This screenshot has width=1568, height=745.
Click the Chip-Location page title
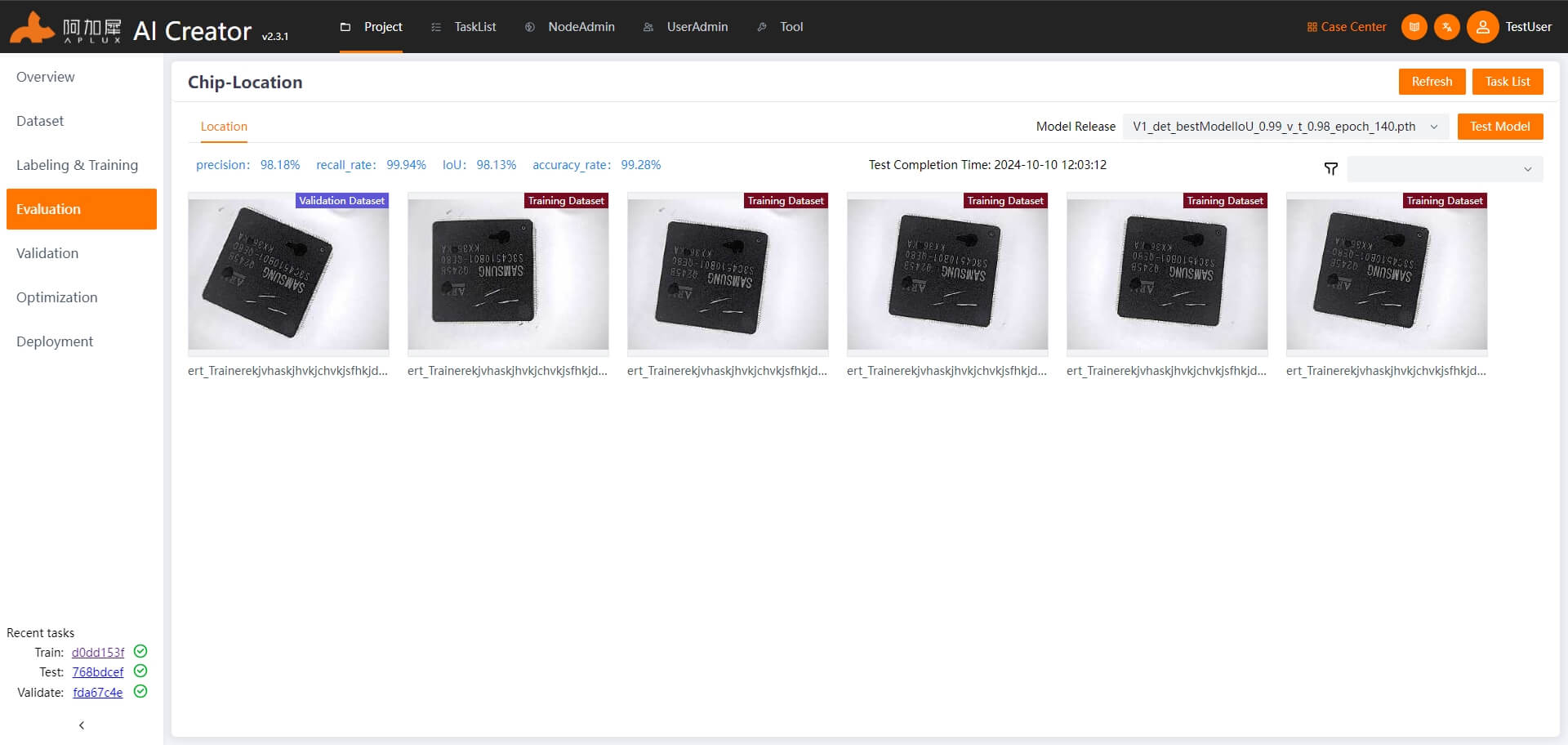click(x=245, y=83)
